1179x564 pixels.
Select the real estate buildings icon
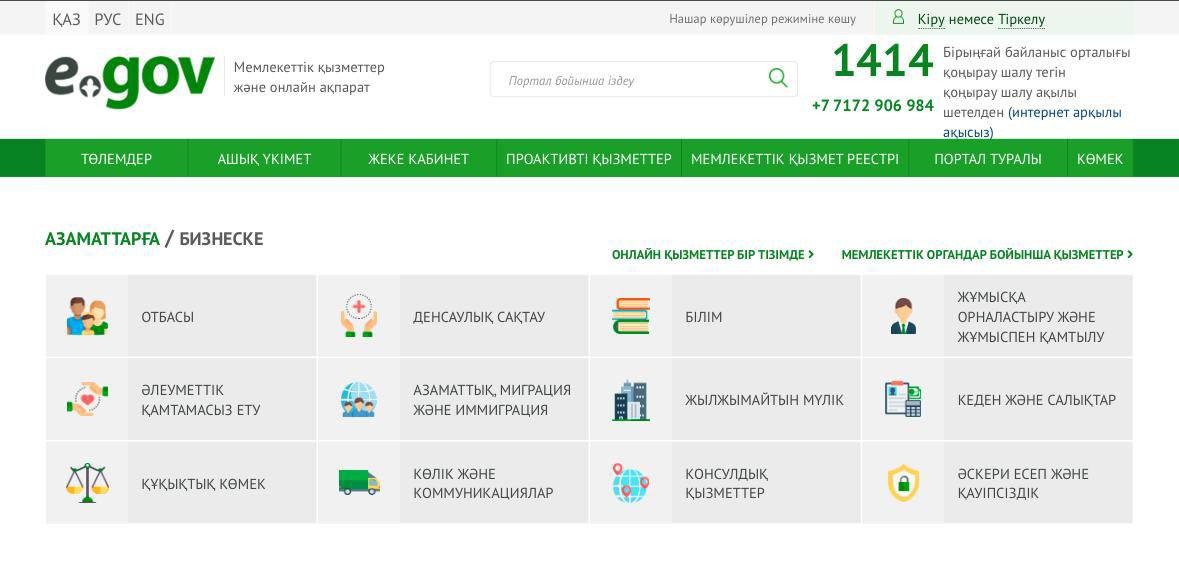tap(631, 400)
